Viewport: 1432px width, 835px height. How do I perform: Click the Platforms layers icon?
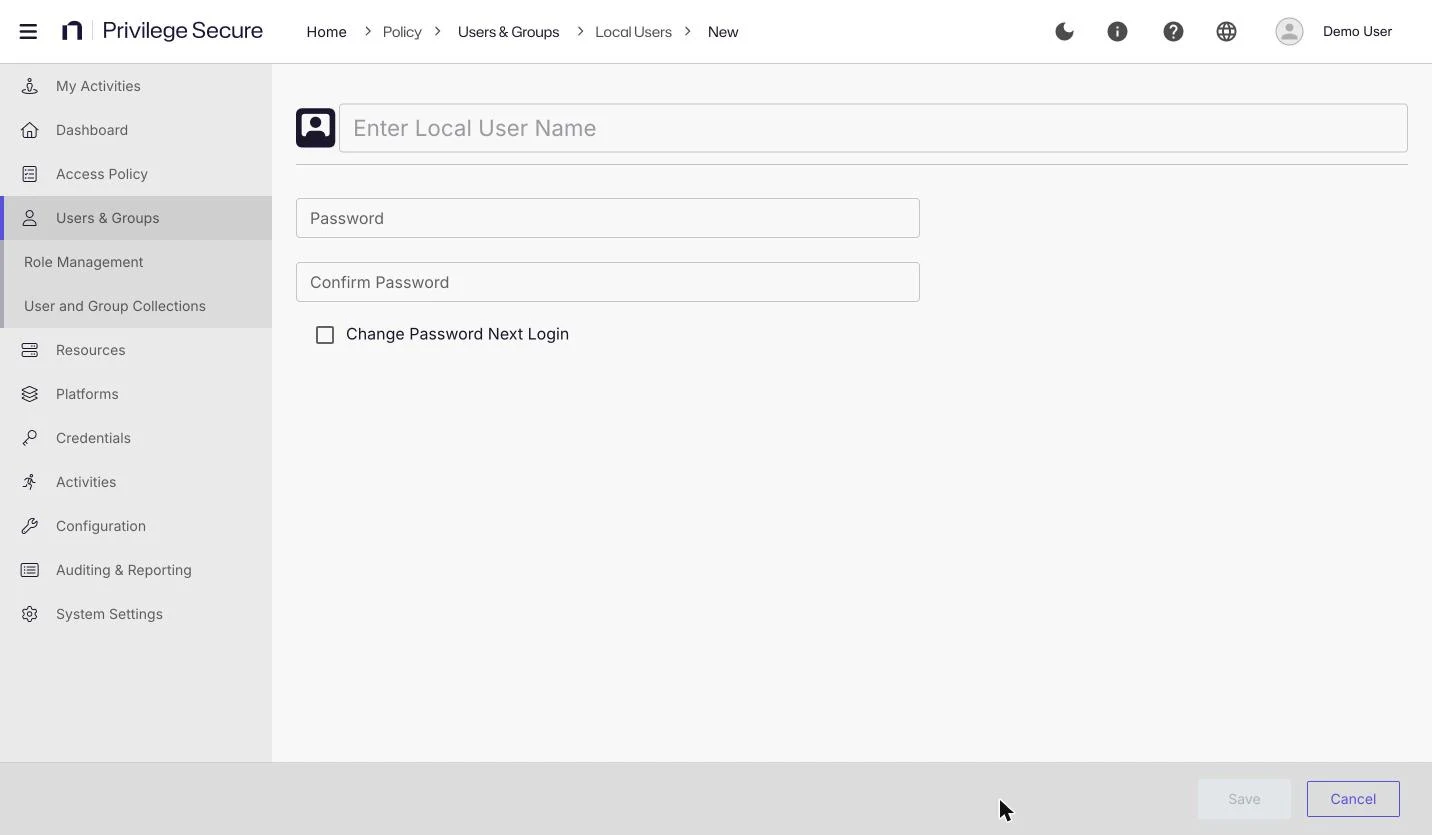tap(30, 394)
